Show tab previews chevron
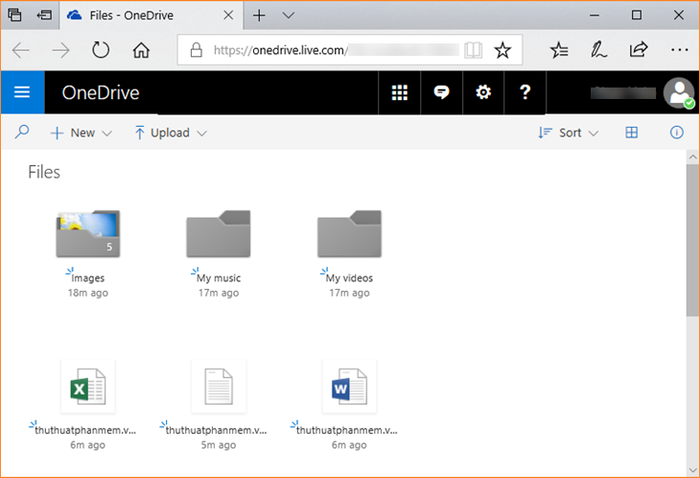This screenshot has height=478, width=700. 288,16
